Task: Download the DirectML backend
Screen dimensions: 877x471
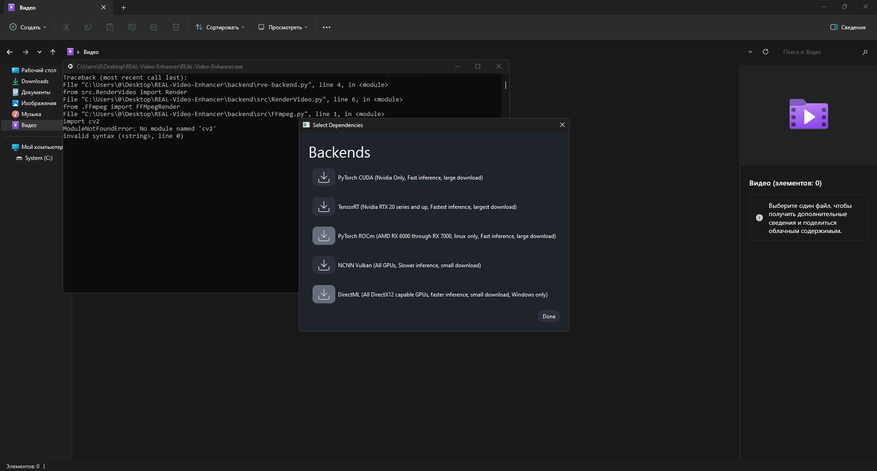Action: [323, 294]
